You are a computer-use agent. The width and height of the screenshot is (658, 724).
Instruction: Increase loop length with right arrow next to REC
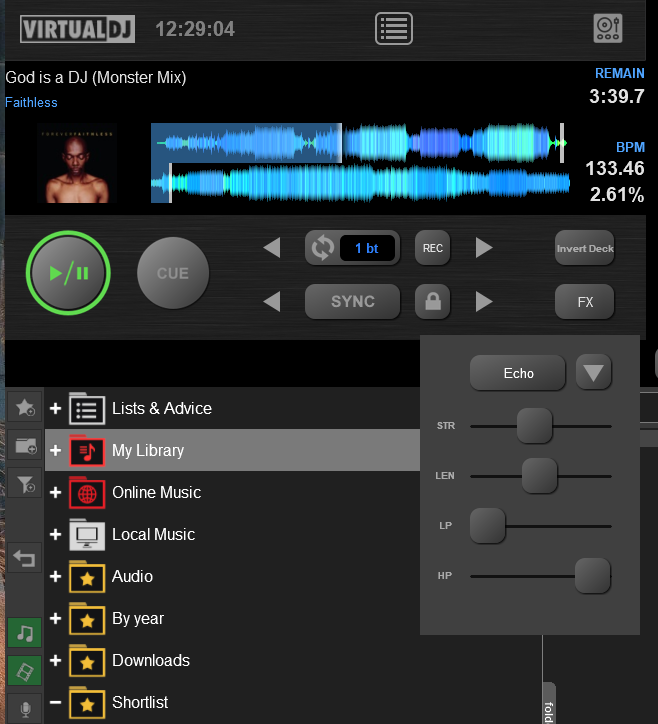click(484, 248)
